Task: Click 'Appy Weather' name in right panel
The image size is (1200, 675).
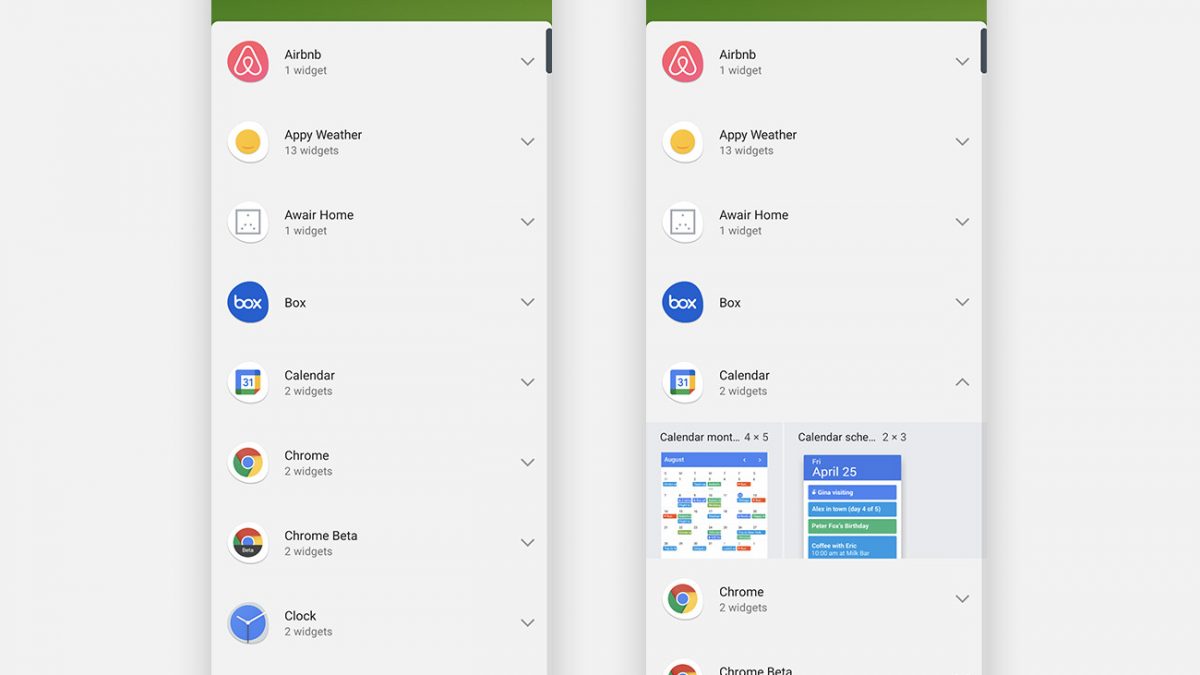Action: coord(758,135)
